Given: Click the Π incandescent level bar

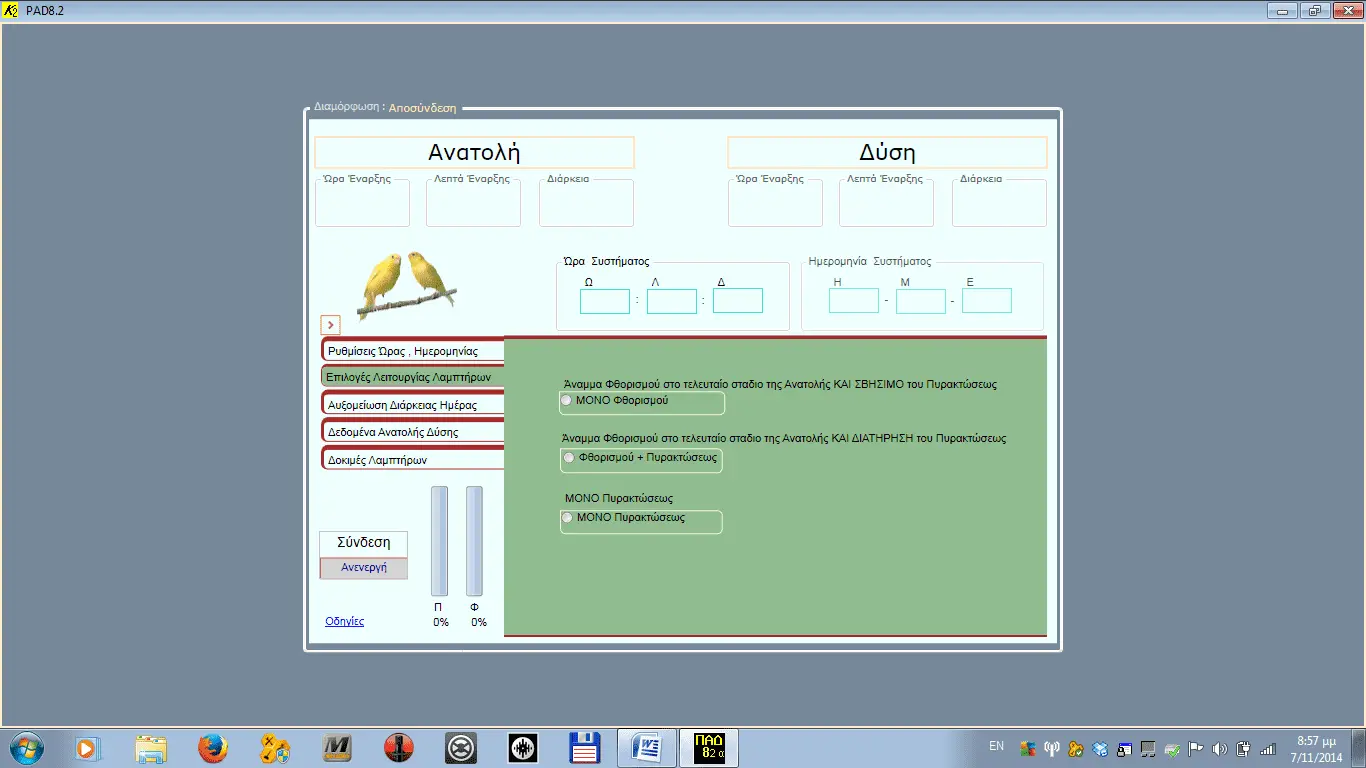Looking at the screenshot, I should (440, 541).
